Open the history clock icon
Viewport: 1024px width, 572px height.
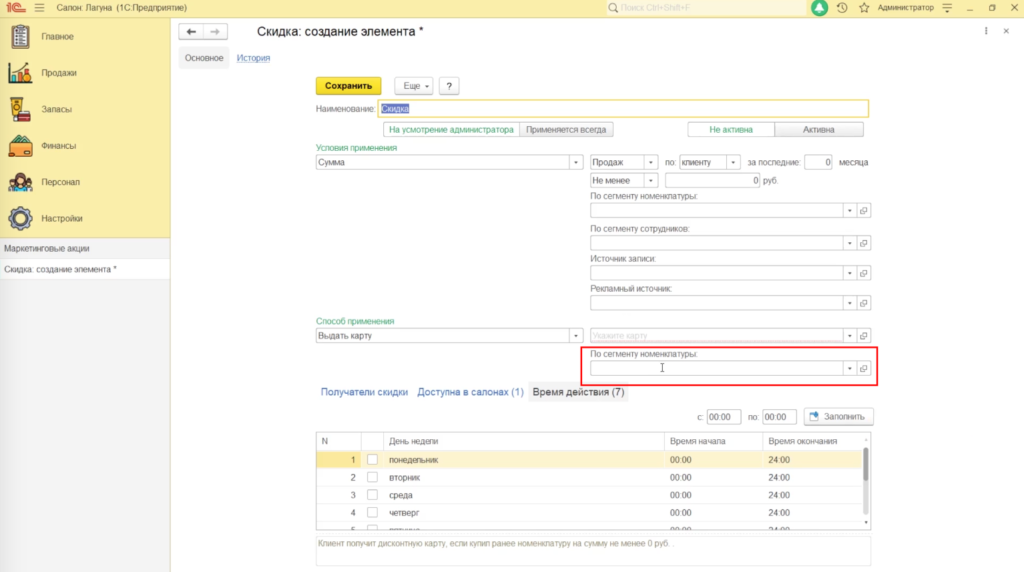tap(842, 8)
